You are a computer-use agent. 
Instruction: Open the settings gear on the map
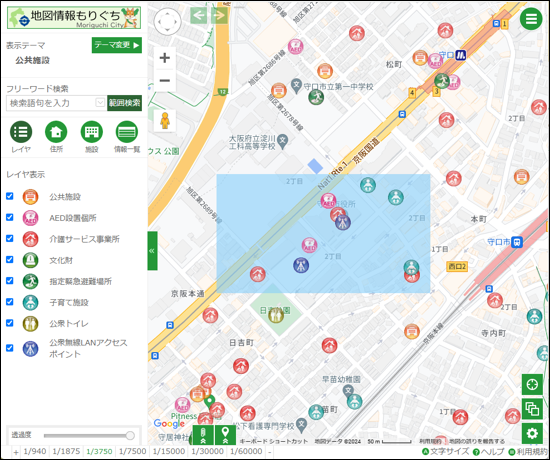coord(532,434)
